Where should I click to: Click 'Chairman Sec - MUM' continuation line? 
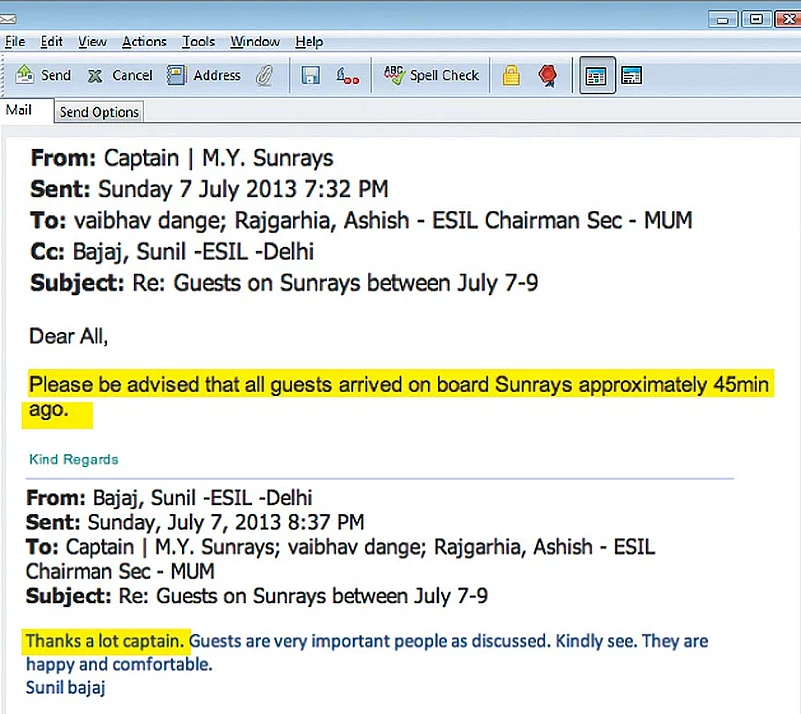pos(120,572)
